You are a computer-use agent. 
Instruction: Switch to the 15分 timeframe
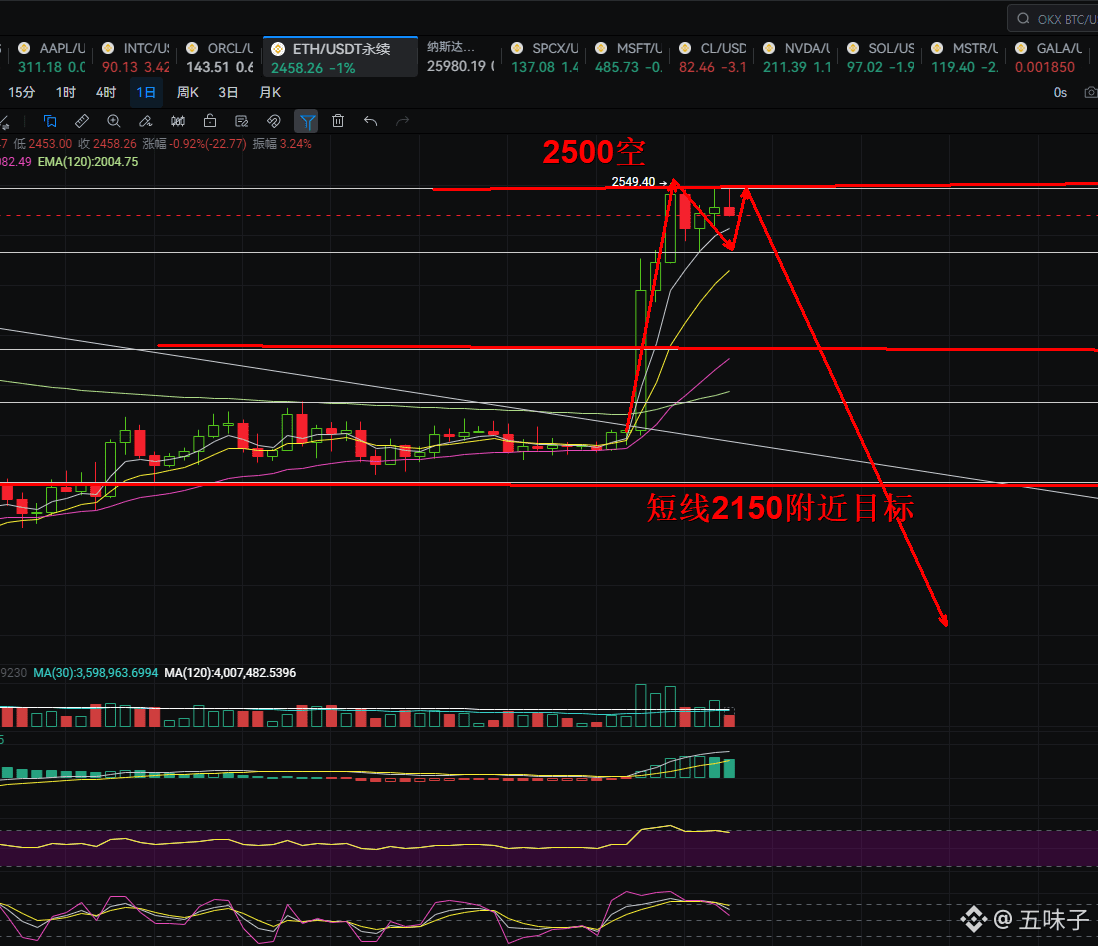[22, 92]
